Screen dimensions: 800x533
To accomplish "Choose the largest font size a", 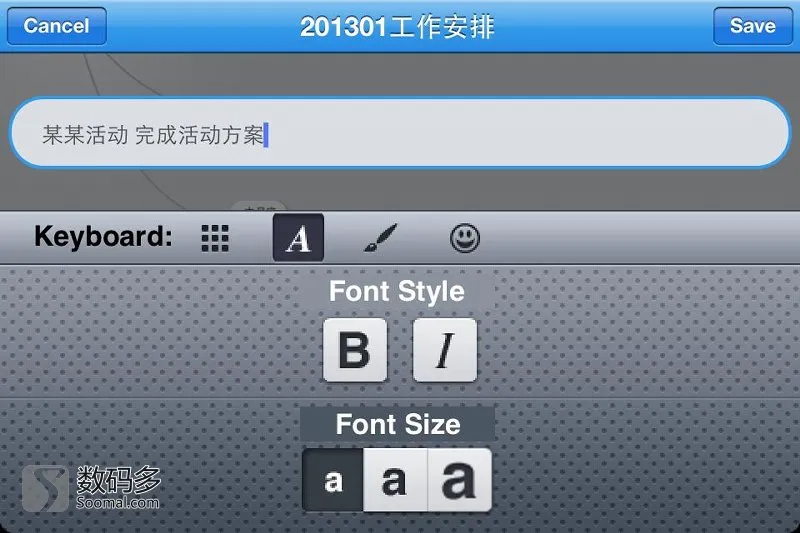I will (459, 480).
